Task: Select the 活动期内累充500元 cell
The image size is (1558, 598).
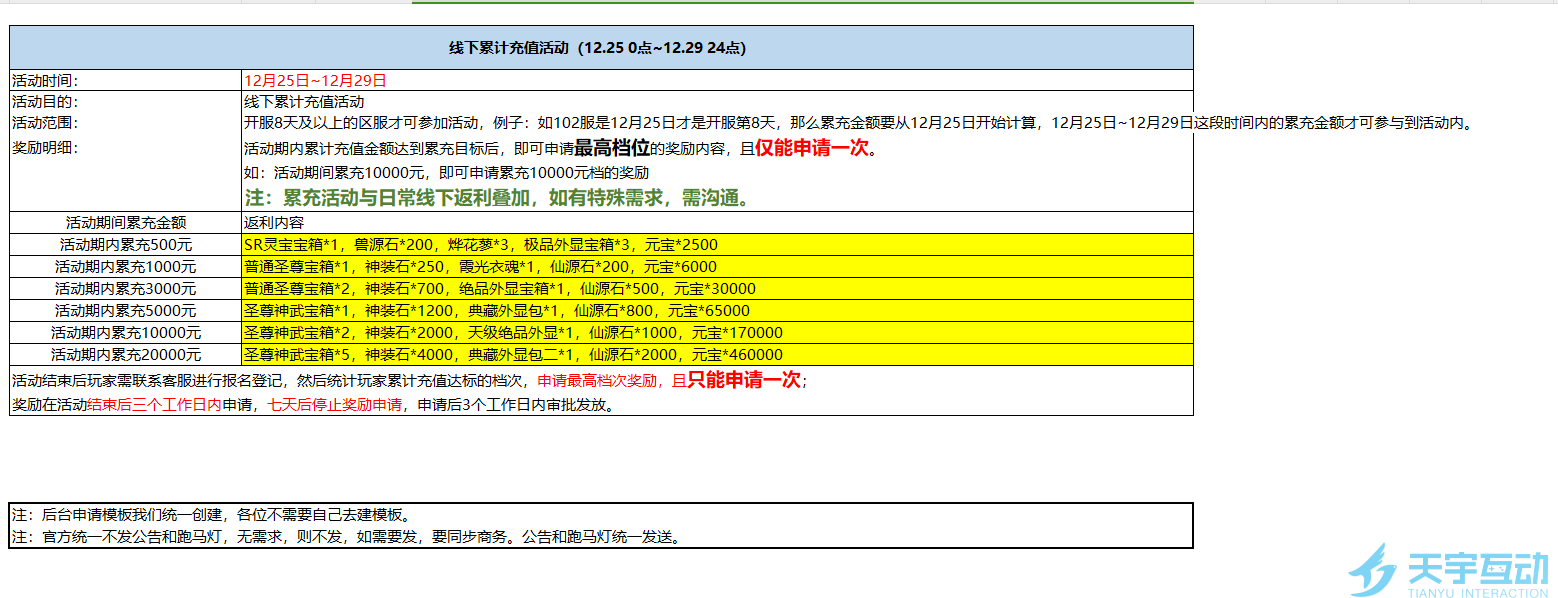Action: [x=126, y=244]
